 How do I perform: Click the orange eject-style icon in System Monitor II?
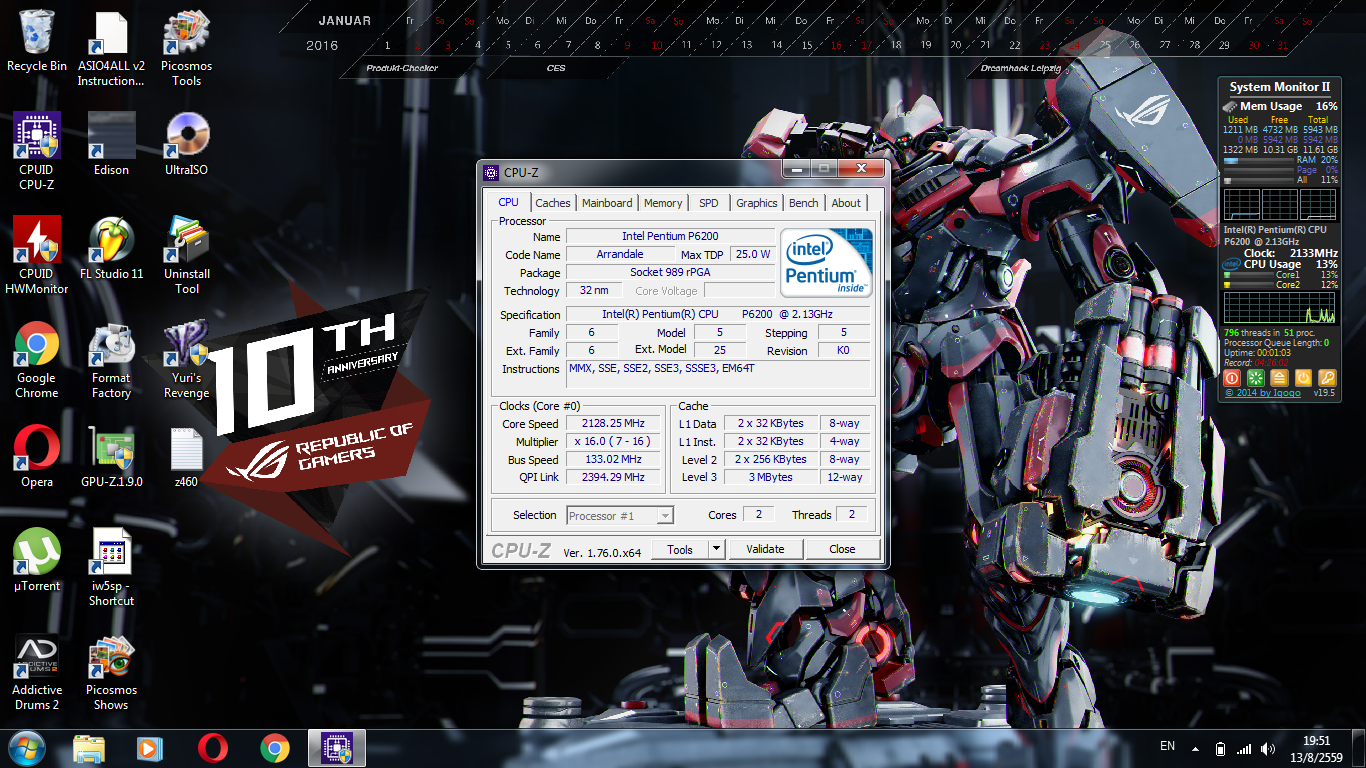[1279, 378]
